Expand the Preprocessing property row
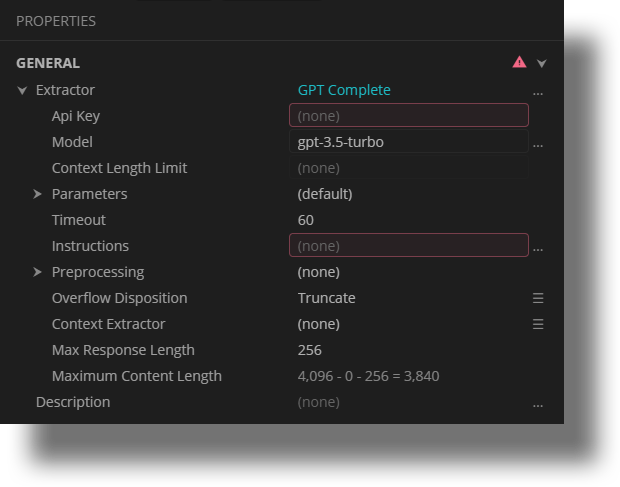620x487 pixels. pyautogui.click(x=38, y=272)
